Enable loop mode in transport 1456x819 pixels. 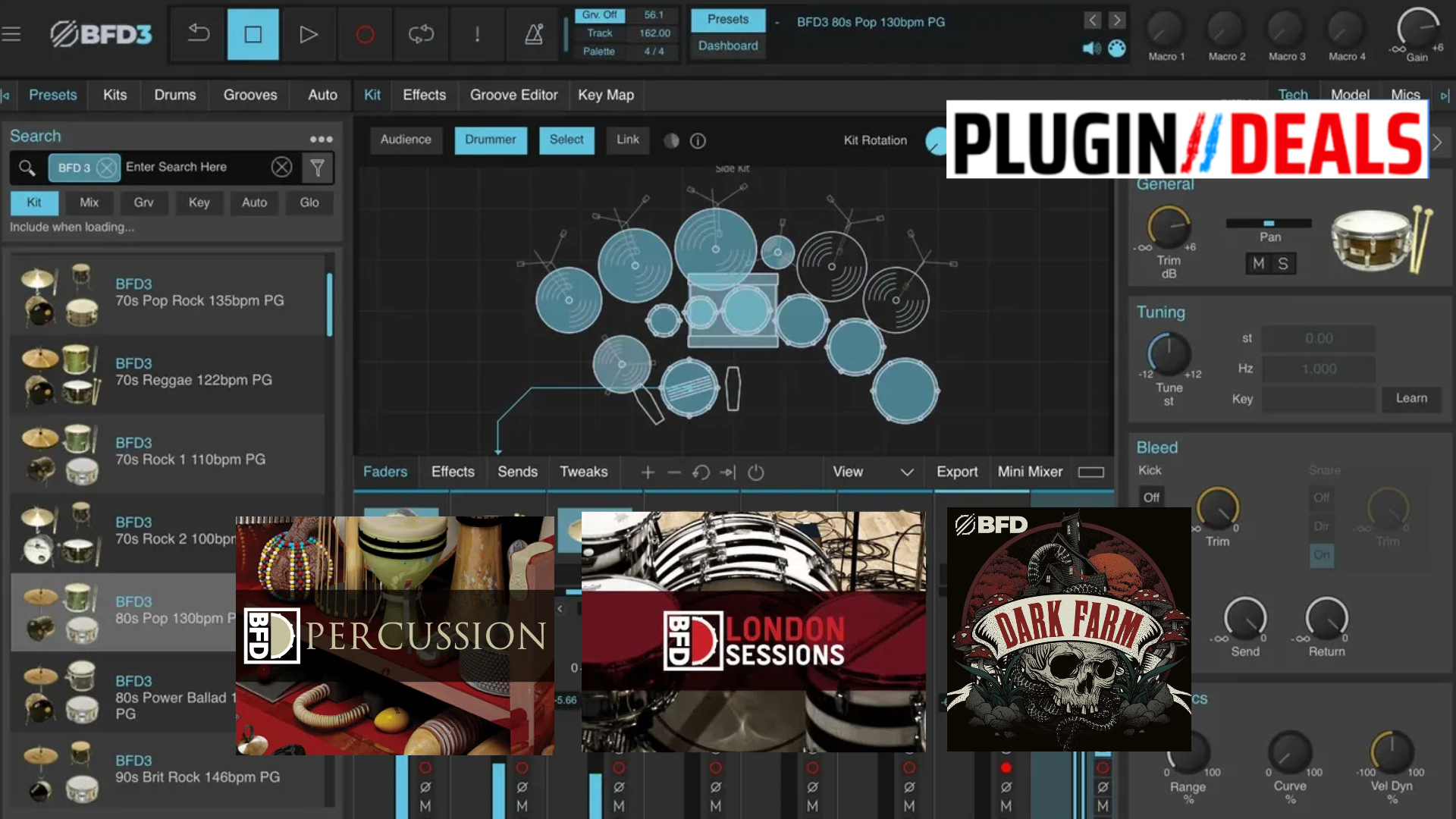[x=421, y=35]
